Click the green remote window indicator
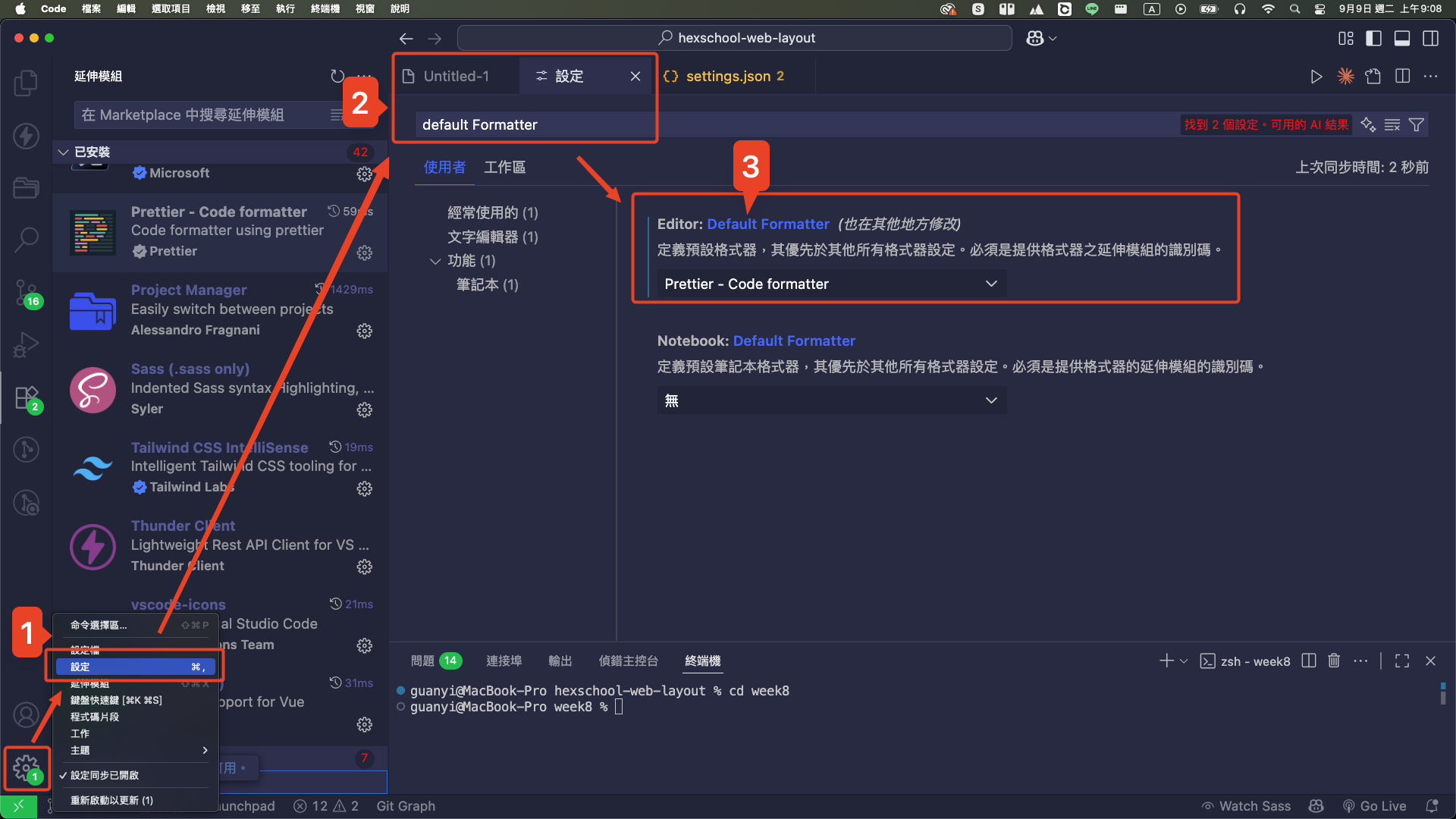This screenshot has width=1456, height=819. click(x=18, y=806)
